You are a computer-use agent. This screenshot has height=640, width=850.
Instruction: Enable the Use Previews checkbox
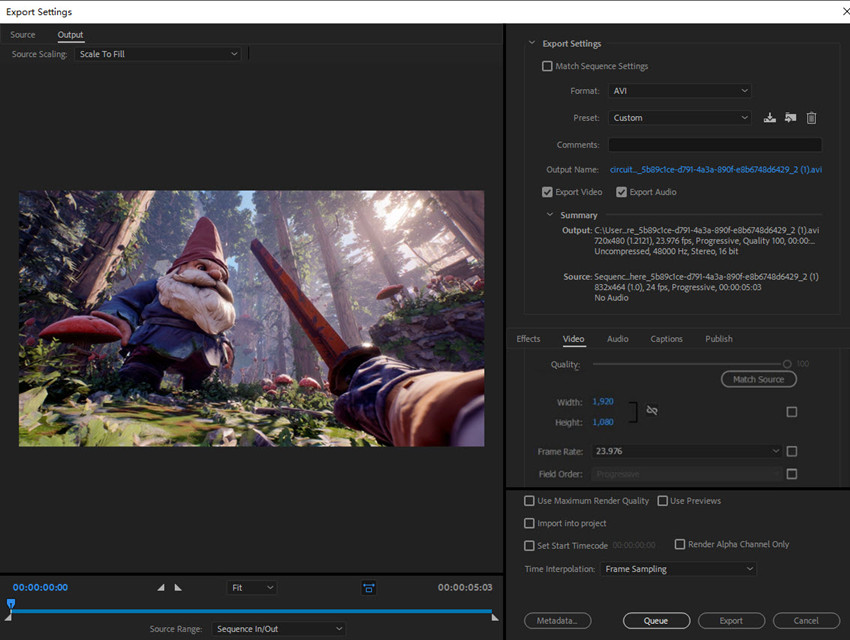(x=662, y=501)
